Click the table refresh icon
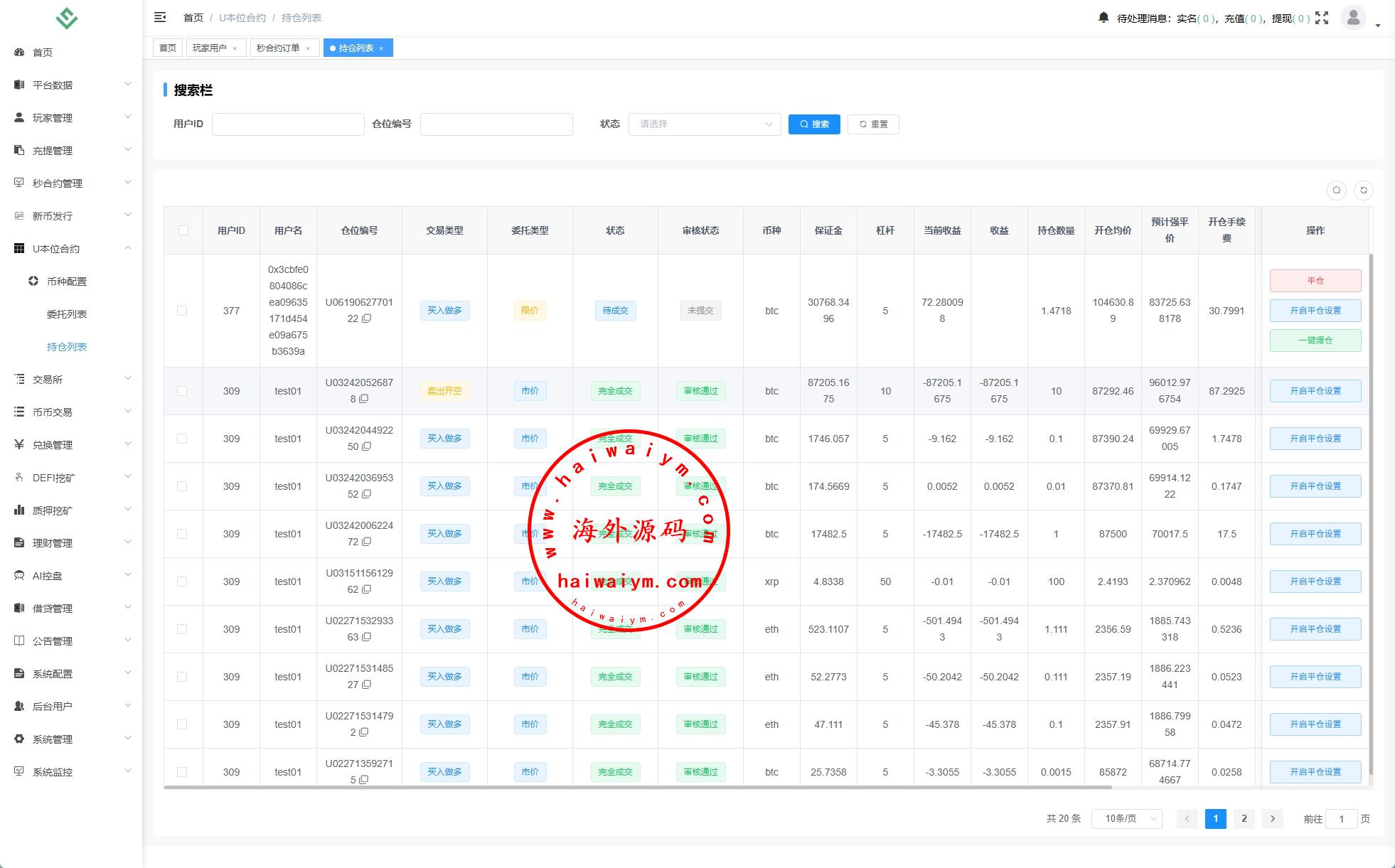This screenshot has width=1395, height=868. click(1363, 190)
